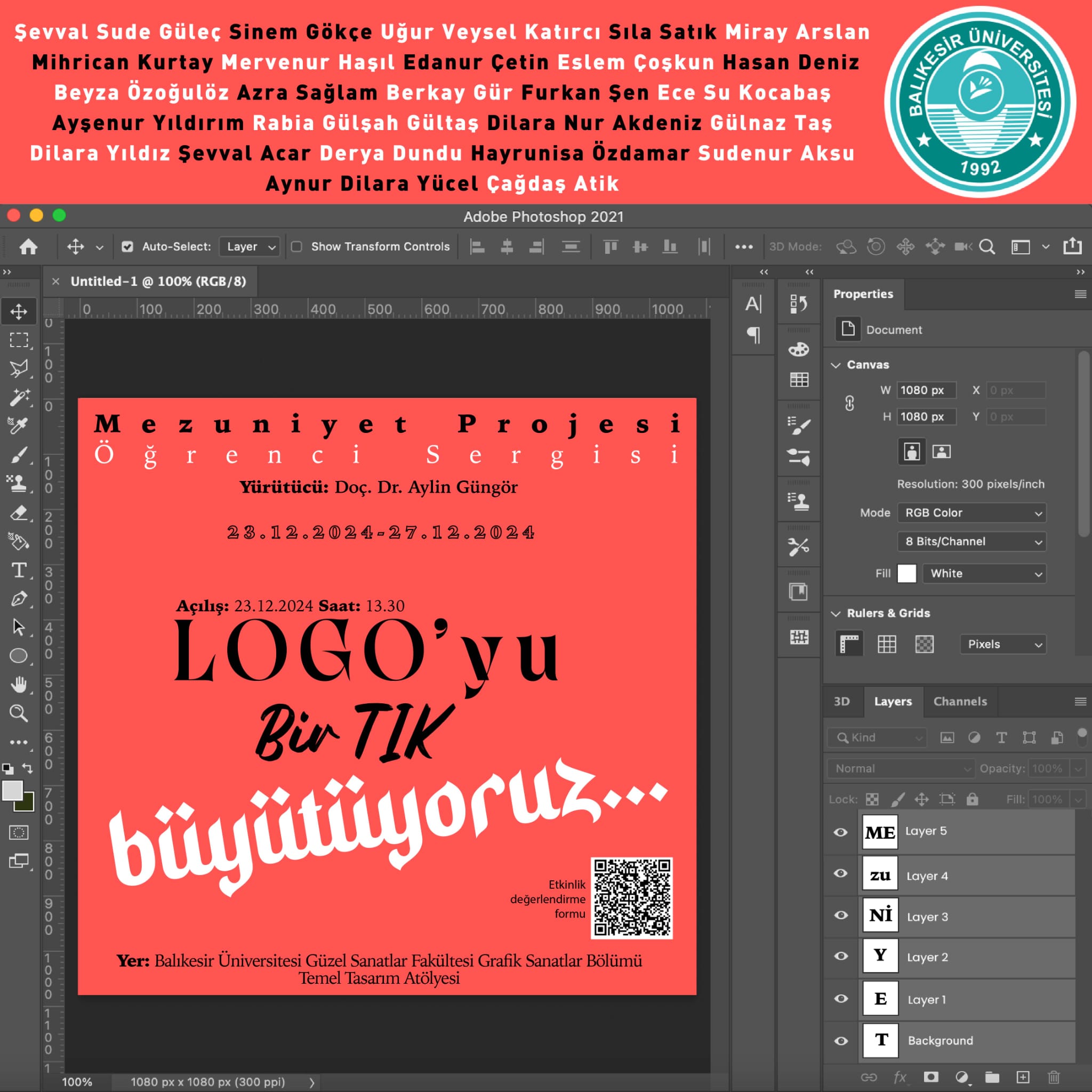
Task: Swap foreground and background colors
Action: click(27, 768)
